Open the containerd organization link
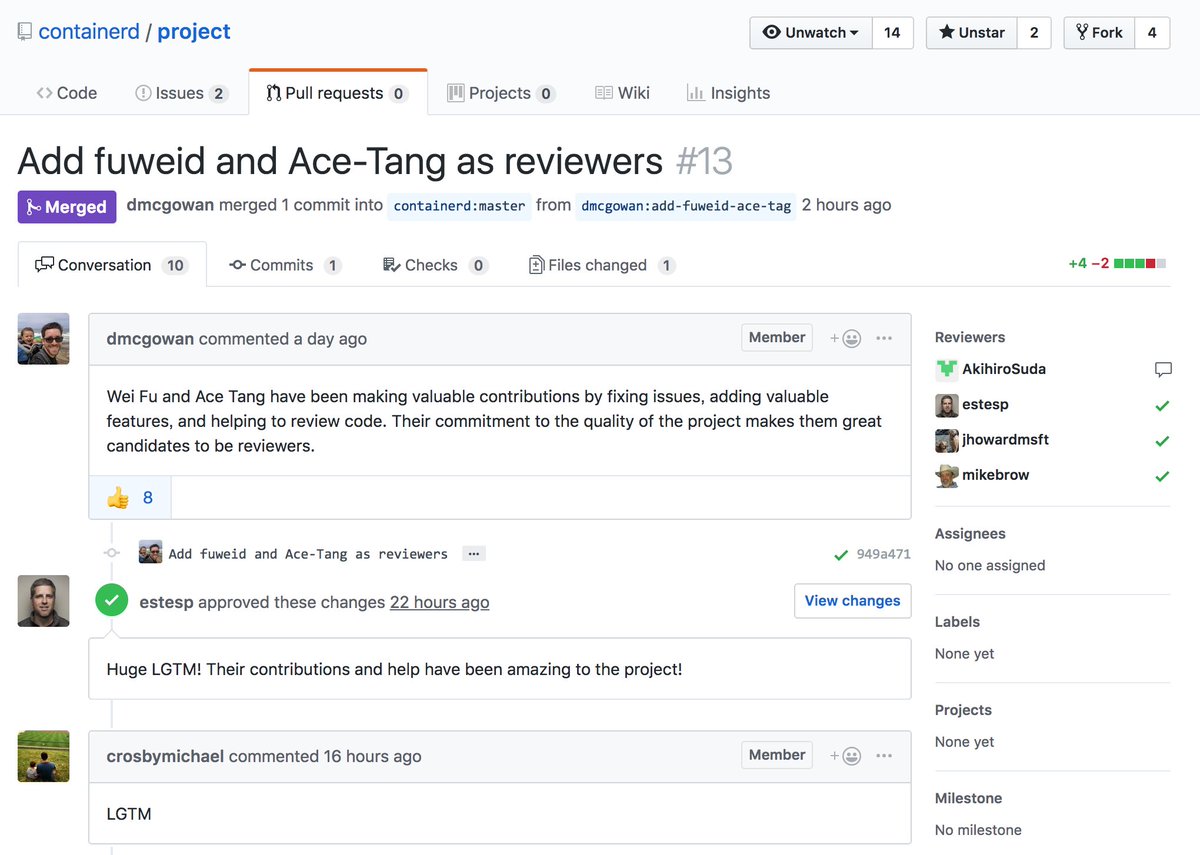1200x855 pixels. [89, 32]
